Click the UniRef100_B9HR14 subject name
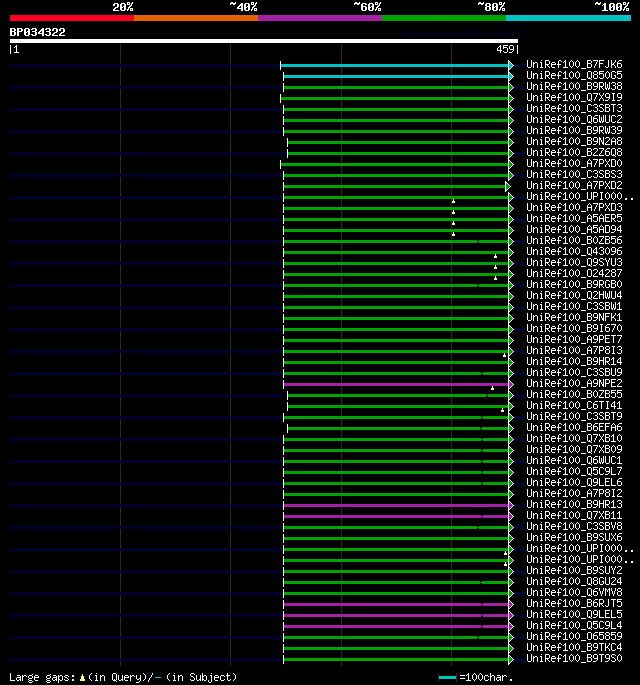Image resolution: width=640 pixels, height=685 pixels. tap(574, 362)
